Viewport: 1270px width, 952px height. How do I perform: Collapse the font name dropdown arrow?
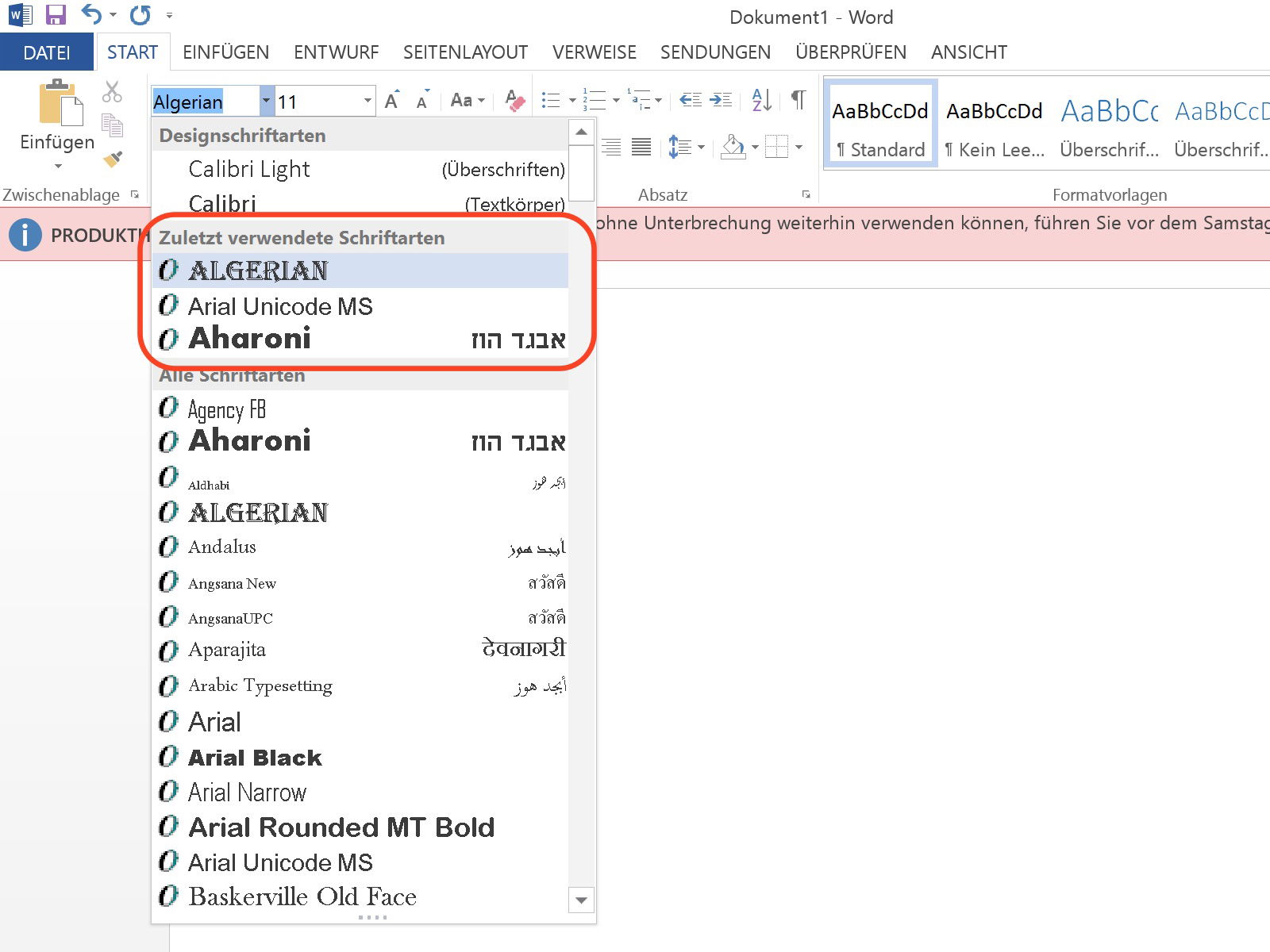[x=266, y=102]
